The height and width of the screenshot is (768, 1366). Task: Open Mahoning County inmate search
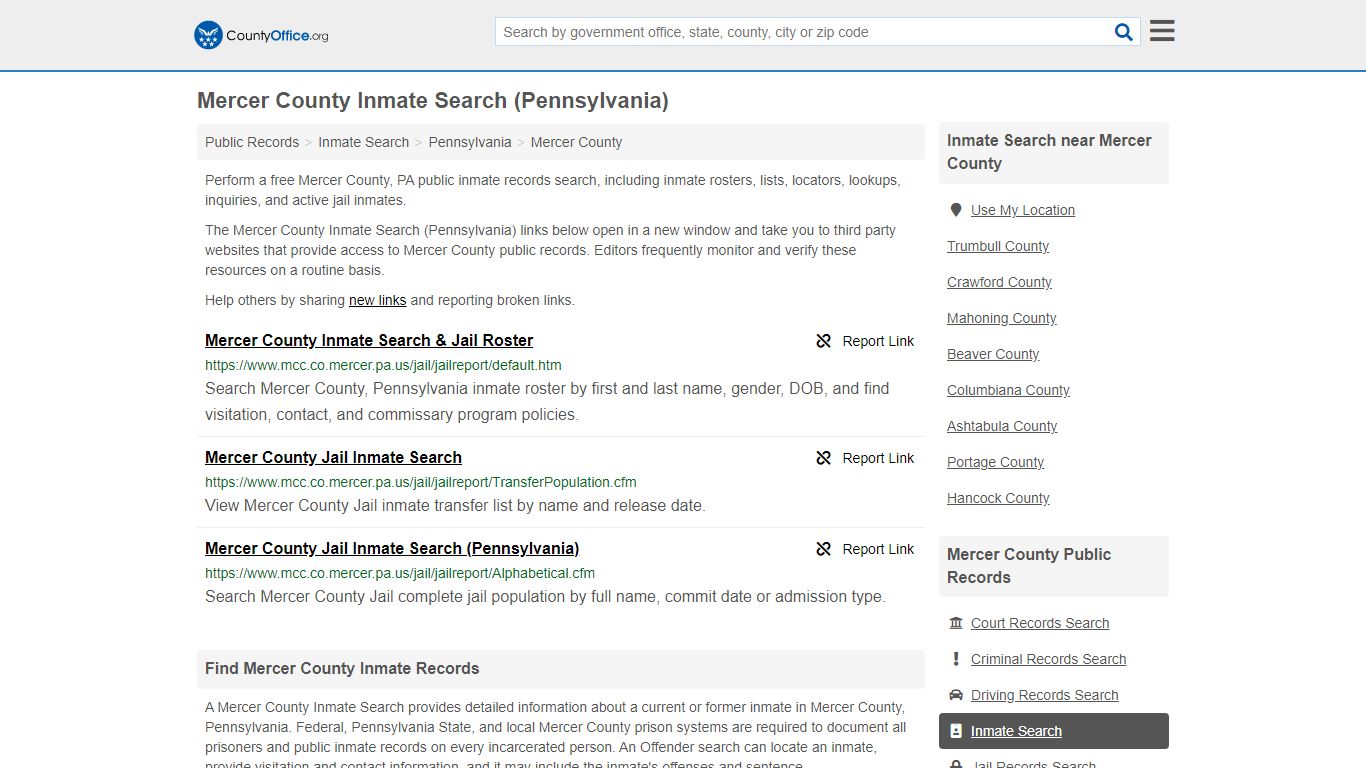coord(1001,318)
